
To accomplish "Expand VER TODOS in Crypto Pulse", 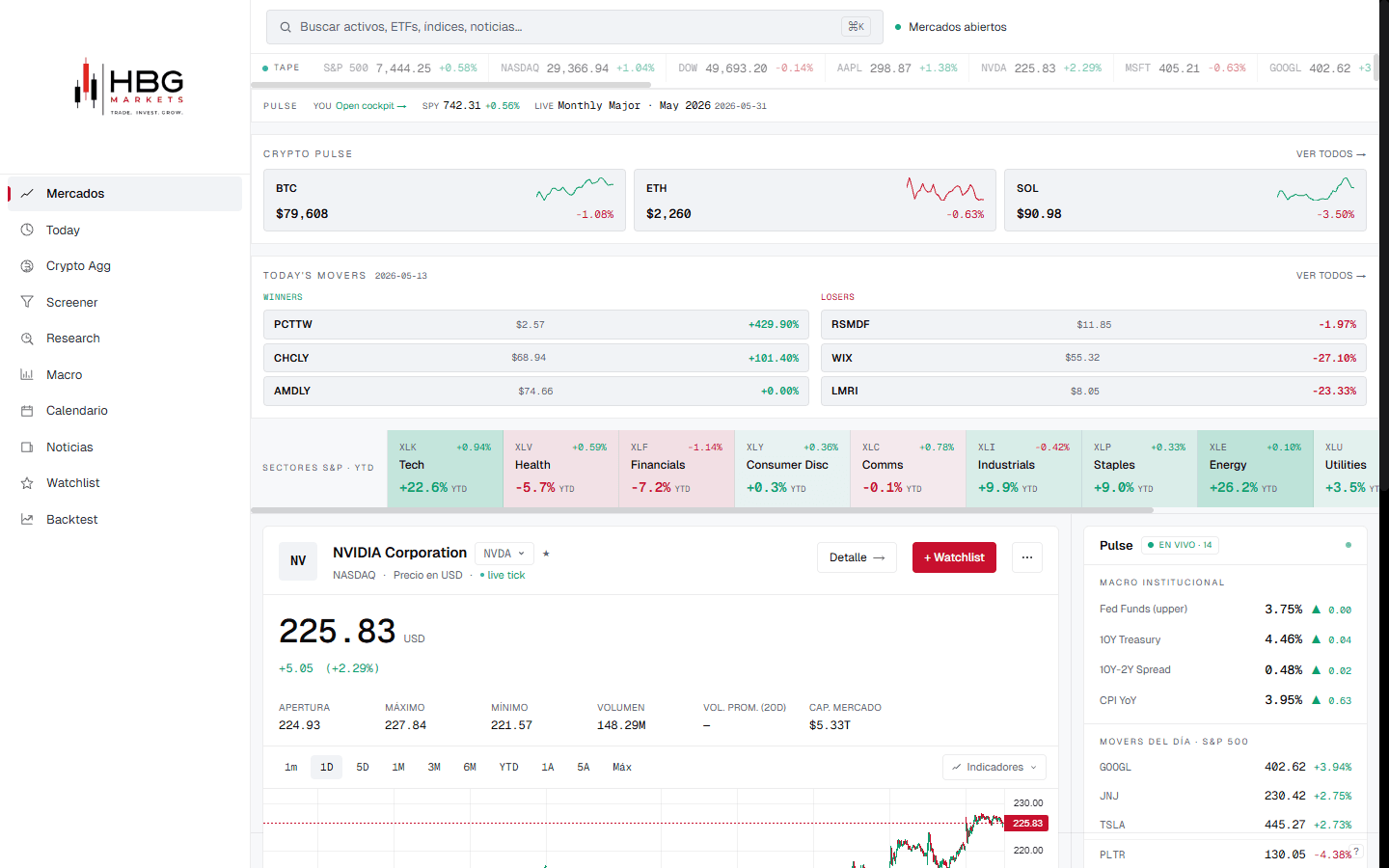I will (x=1330, y=154).
